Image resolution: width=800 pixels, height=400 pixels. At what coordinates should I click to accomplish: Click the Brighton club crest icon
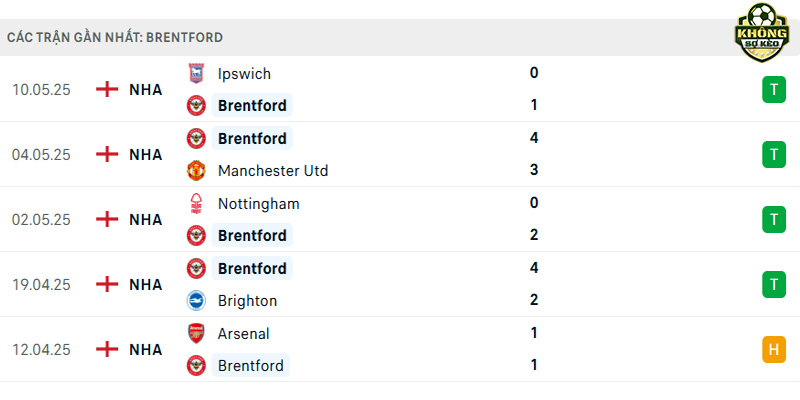point(196,301)
